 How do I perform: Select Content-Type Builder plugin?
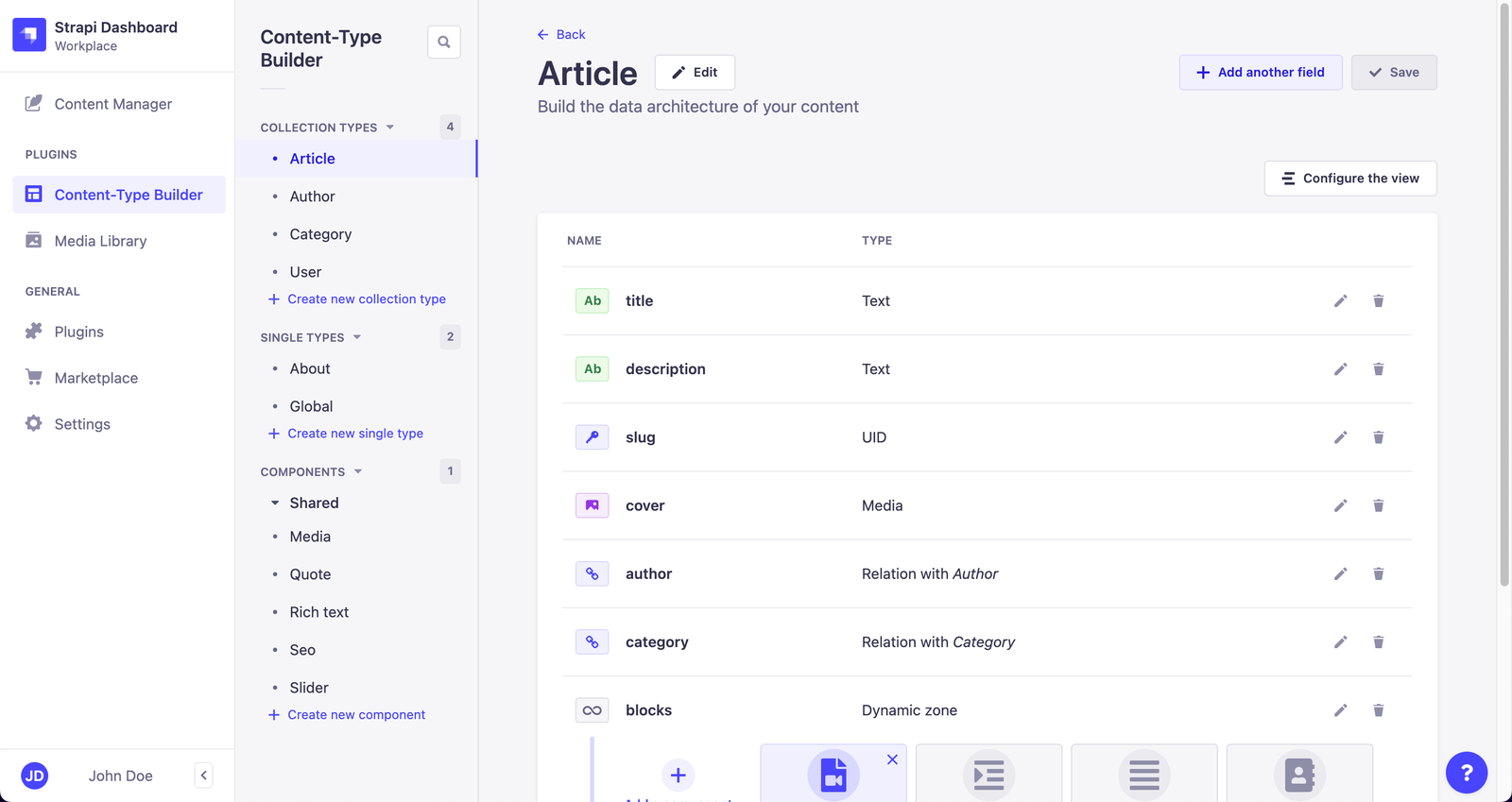coord(118,195)
